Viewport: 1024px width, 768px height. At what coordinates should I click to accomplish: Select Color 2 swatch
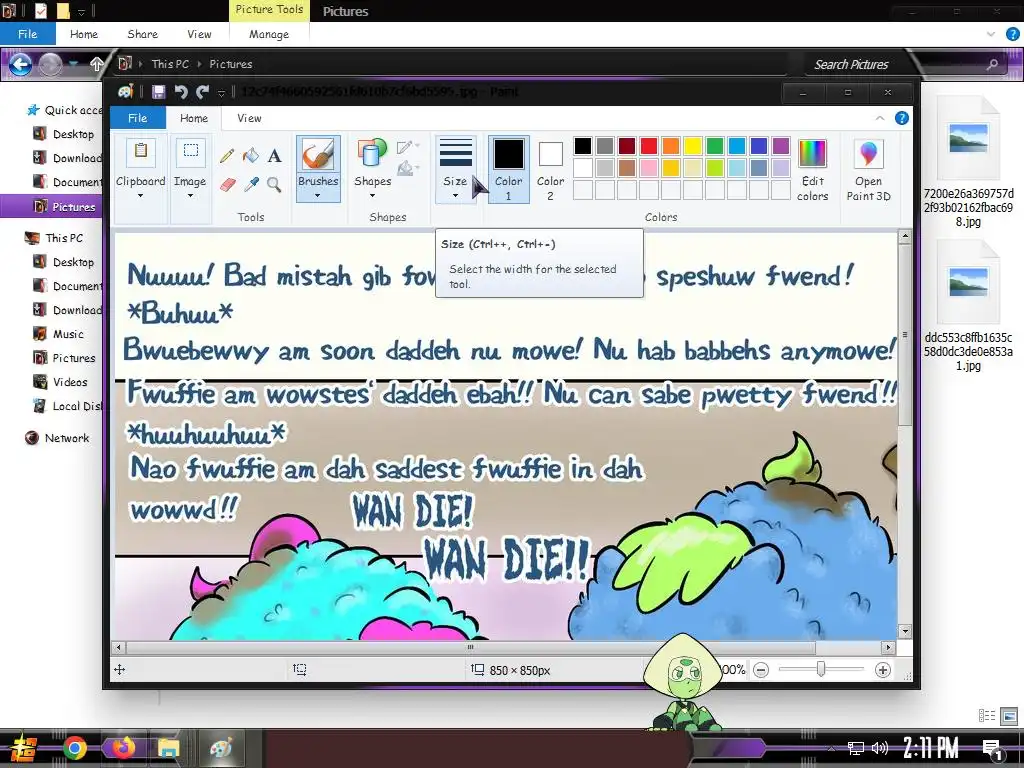pos(550,170)
